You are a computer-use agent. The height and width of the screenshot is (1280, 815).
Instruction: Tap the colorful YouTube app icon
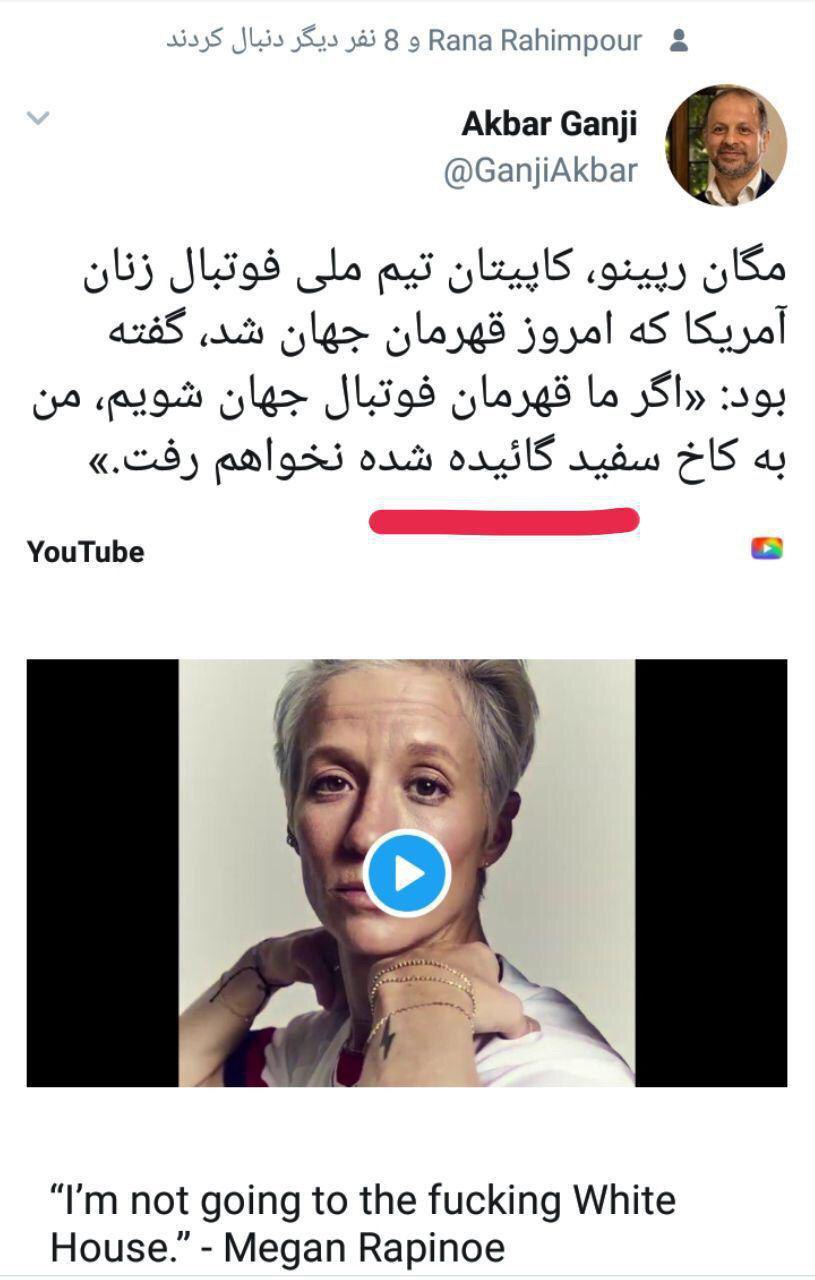(x=767, y=548)
